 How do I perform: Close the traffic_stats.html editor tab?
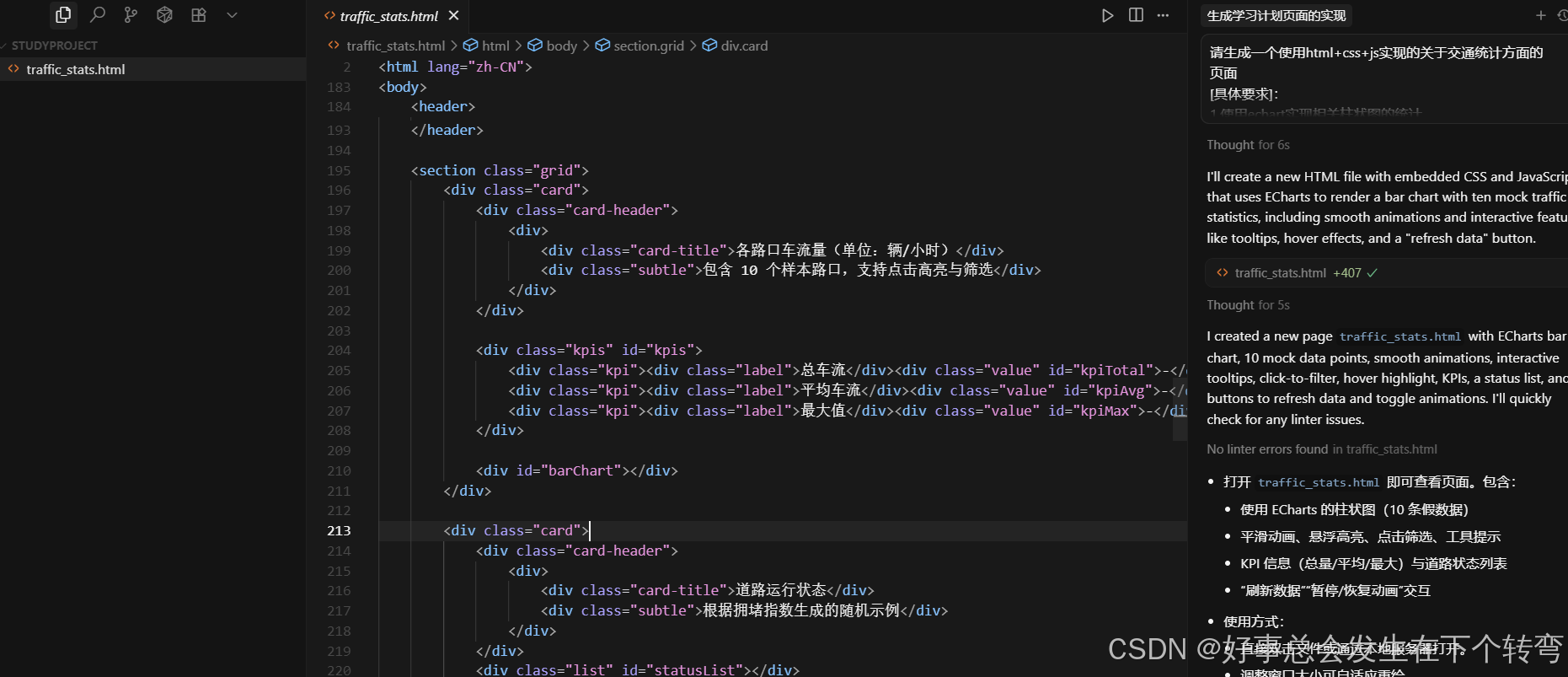[454, 15]
